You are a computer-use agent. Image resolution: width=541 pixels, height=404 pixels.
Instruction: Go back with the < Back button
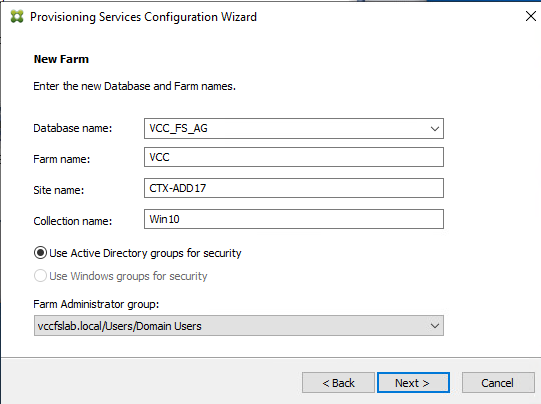[338, 383]
